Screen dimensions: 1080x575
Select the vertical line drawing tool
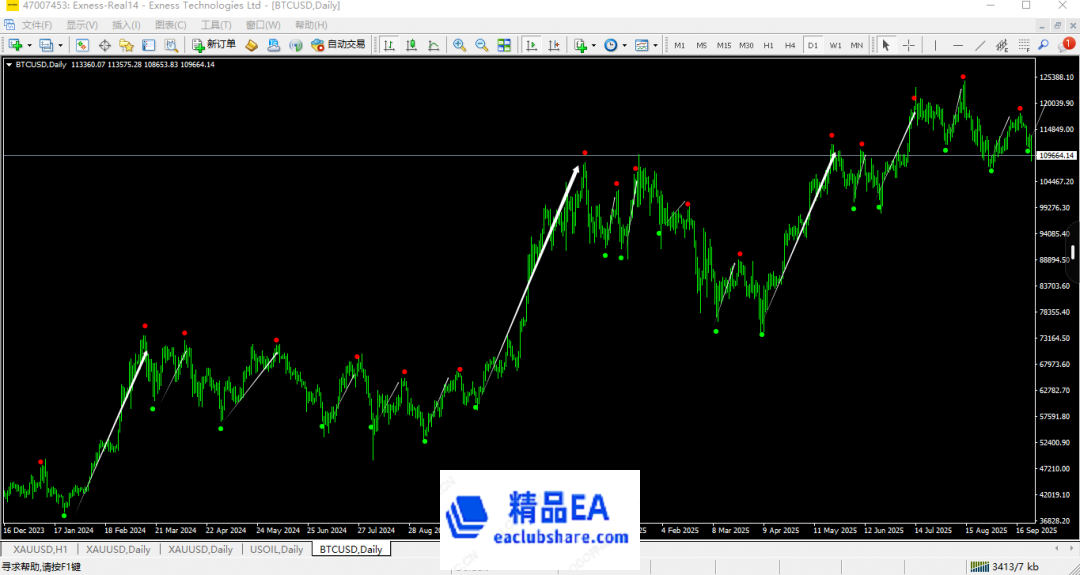pyautogui.click(x=935, y=45)
